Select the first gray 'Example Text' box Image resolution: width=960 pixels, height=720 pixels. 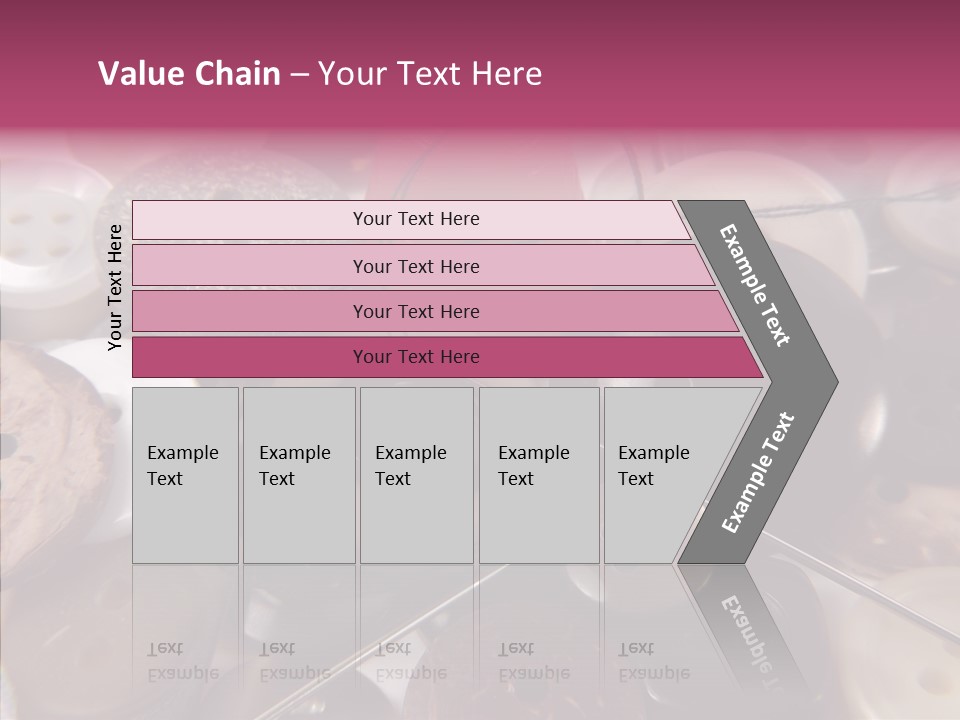pyautogui.click(x=185, y=475)
